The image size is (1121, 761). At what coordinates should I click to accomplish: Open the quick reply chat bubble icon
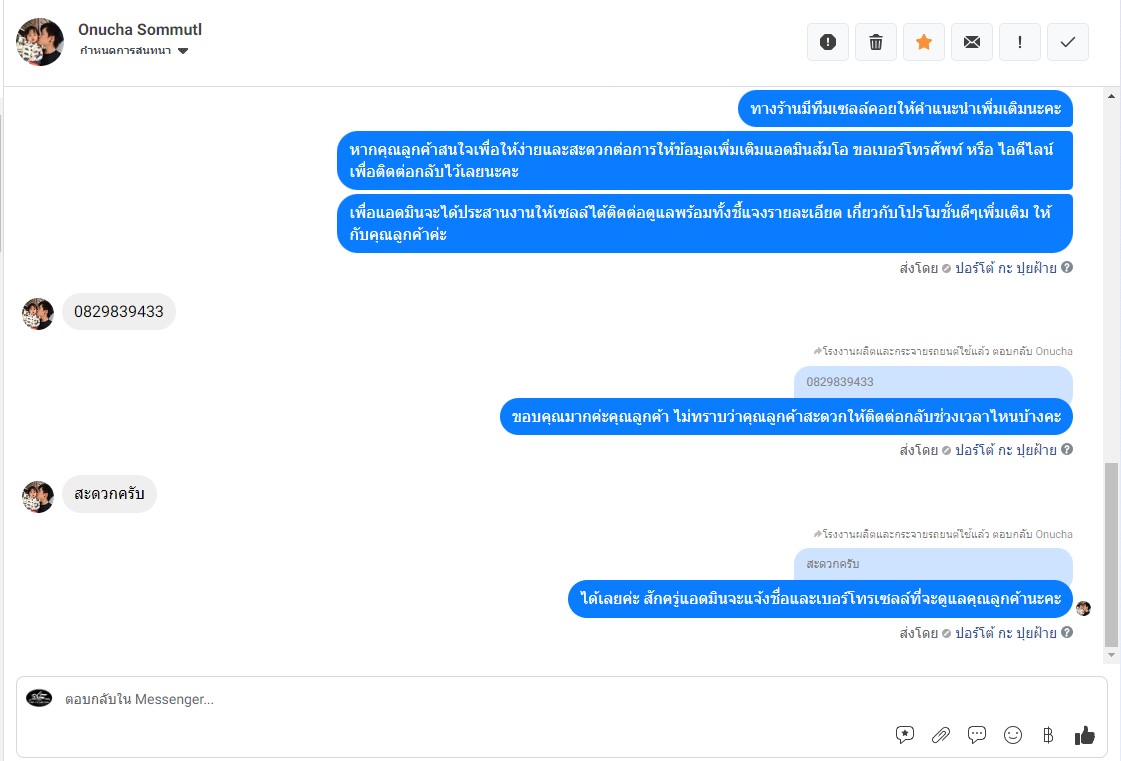point(977,735)
